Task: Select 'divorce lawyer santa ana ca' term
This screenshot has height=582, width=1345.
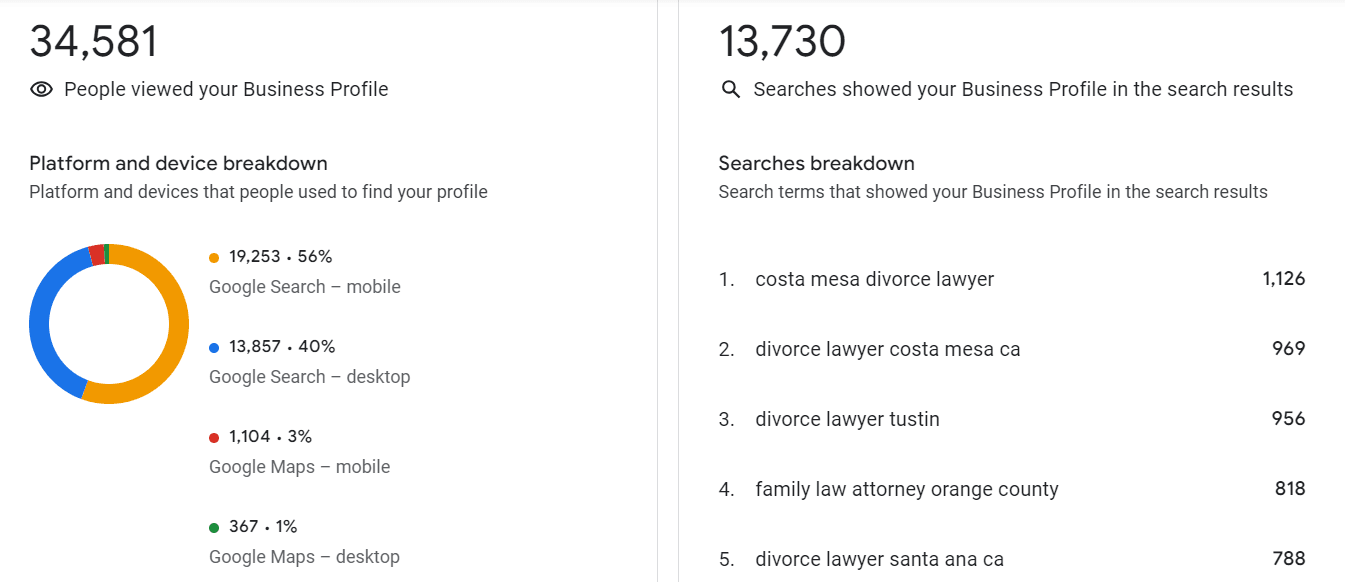Action: point(879,560)
